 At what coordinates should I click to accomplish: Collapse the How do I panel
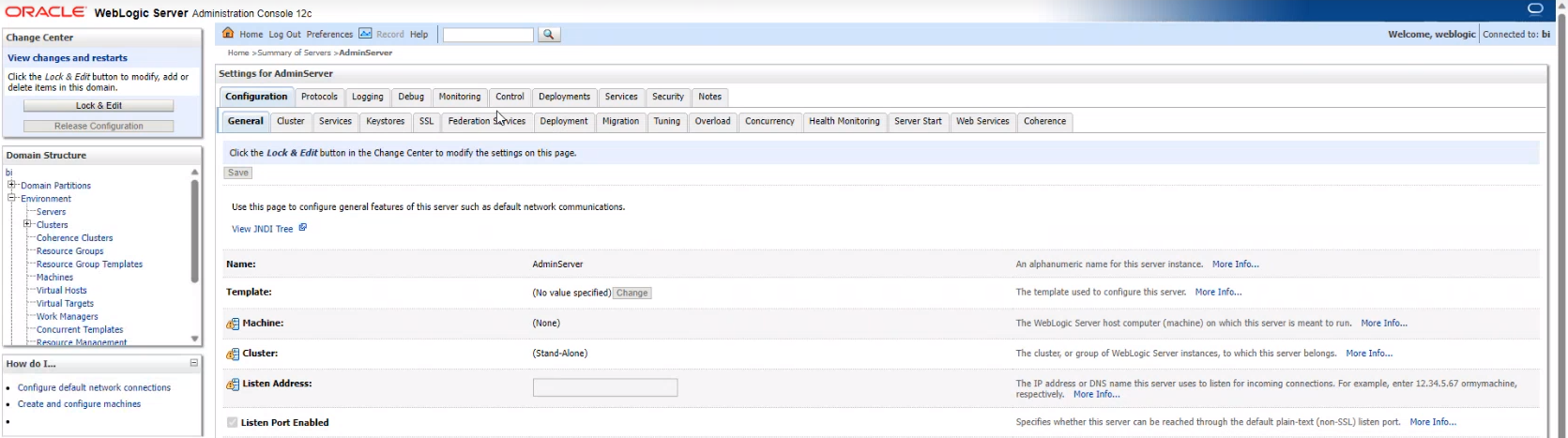click(x=194, y=363)
